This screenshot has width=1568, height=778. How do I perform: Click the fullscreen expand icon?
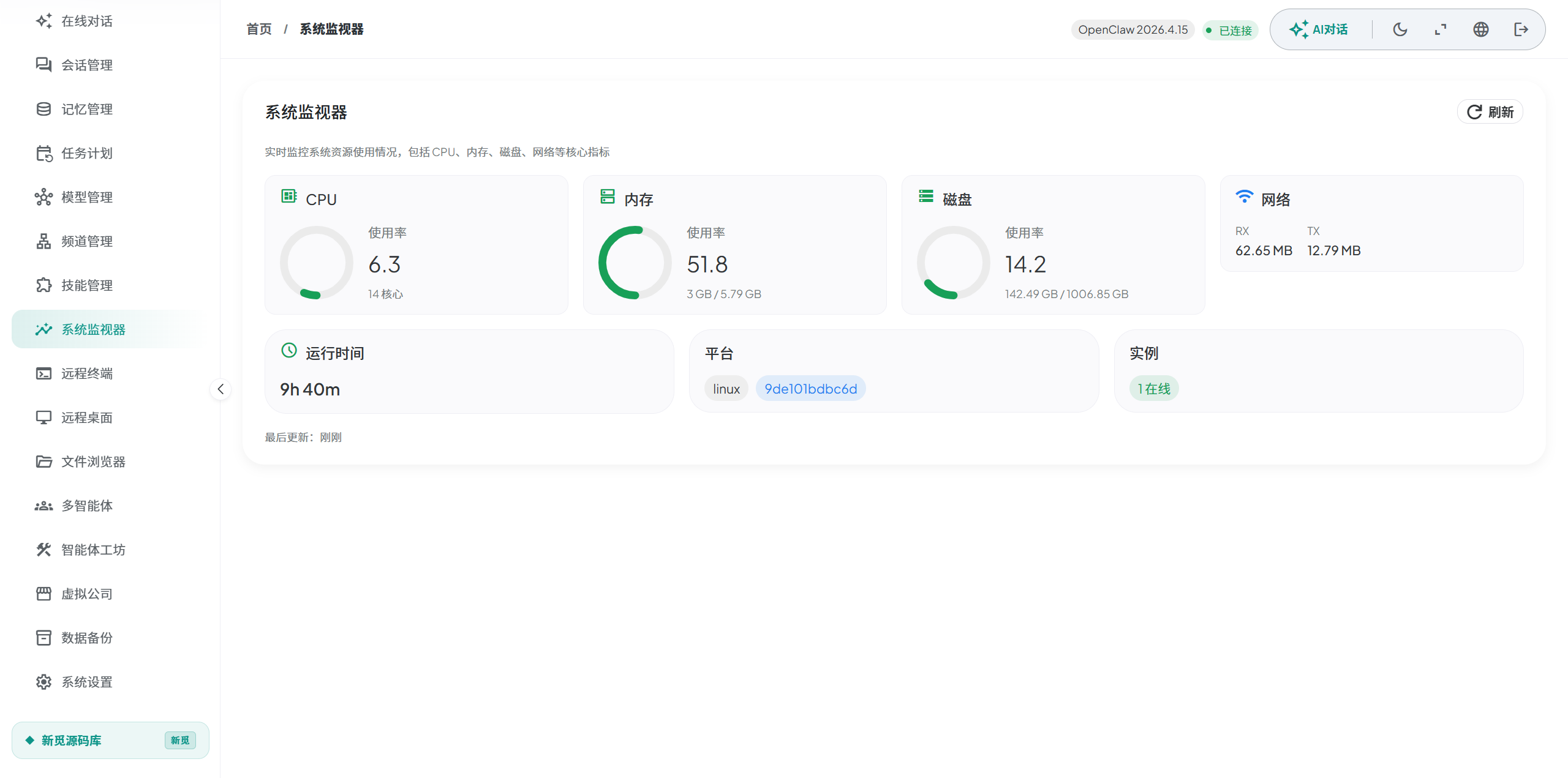[1440, 29]
